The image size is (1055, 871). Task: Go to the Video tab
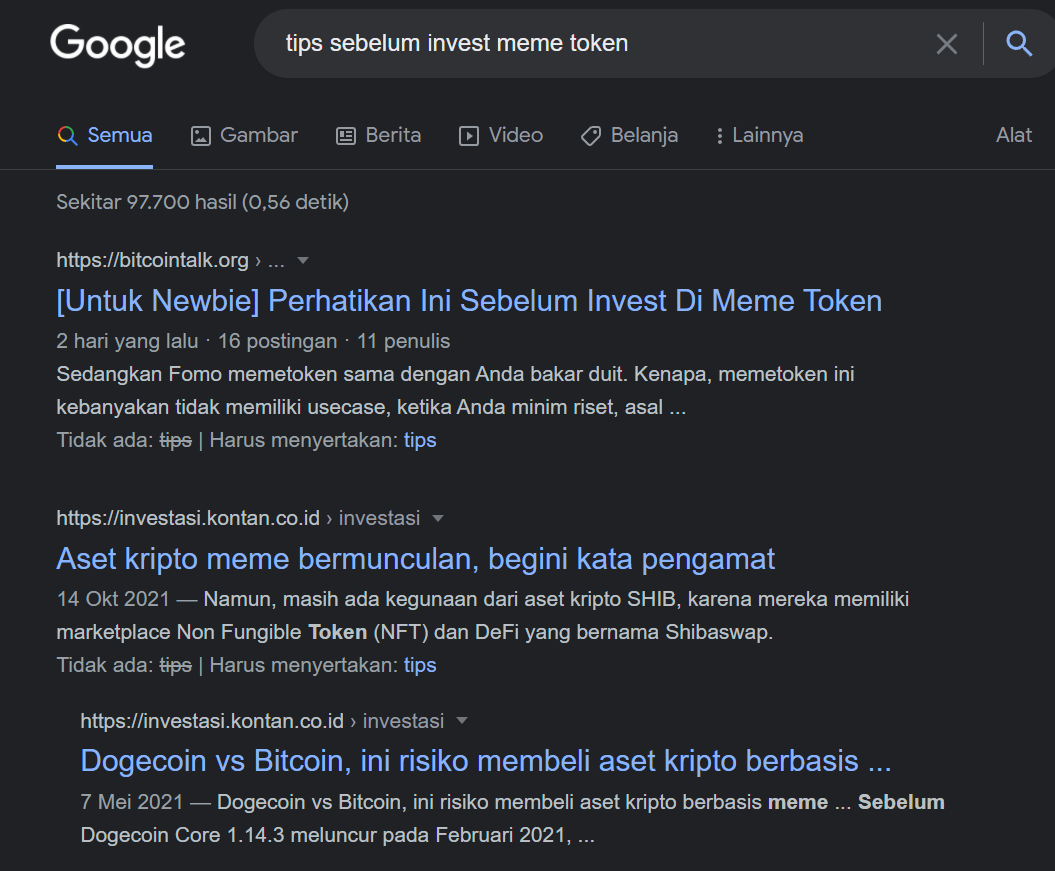501,135
